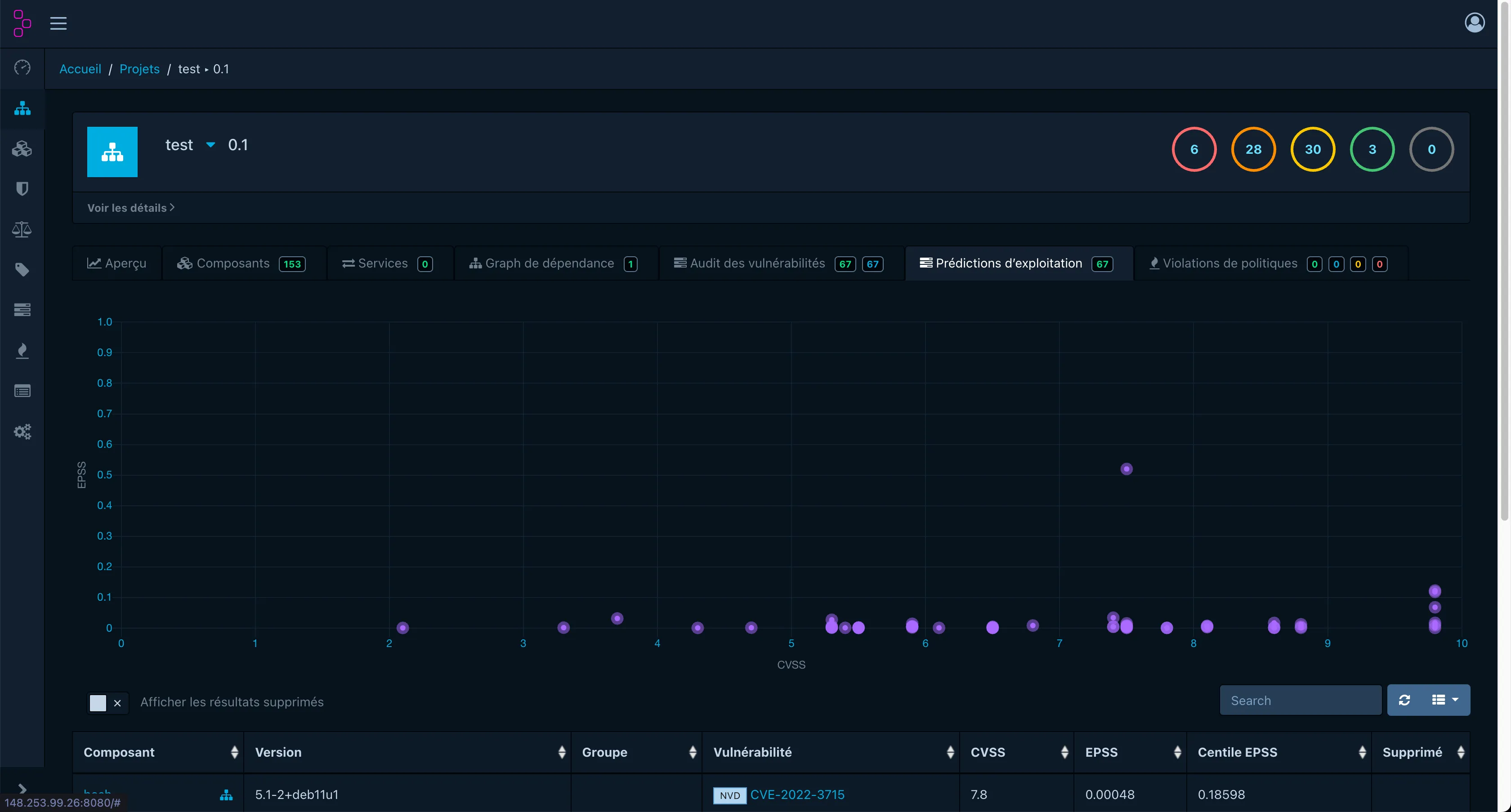Expand the hamburger navigation menu
The width and height of the screenshot is (1511, 812).
click(x=58, y=23)
